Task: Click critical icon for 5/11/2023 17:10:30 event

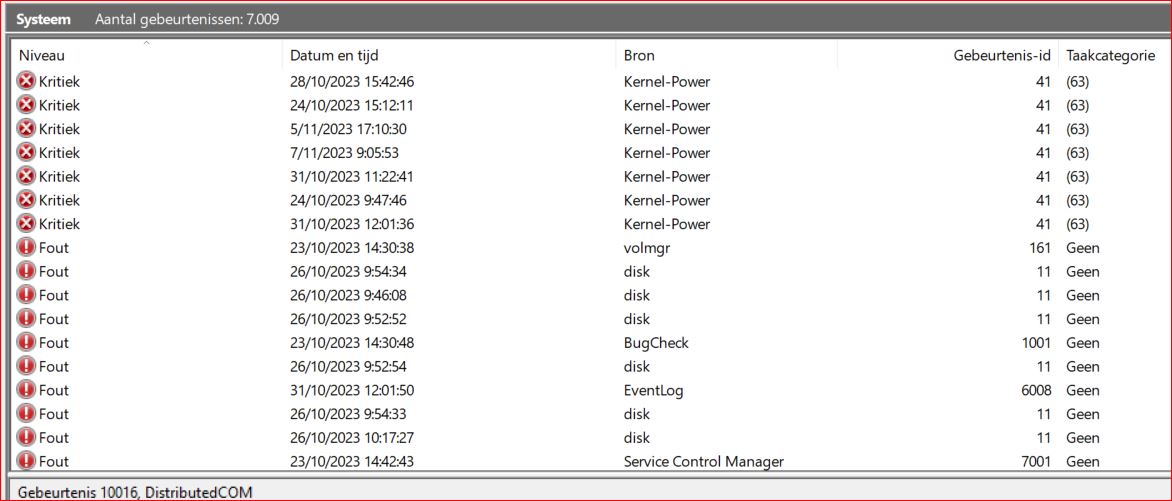Action: tap(25, 129)
